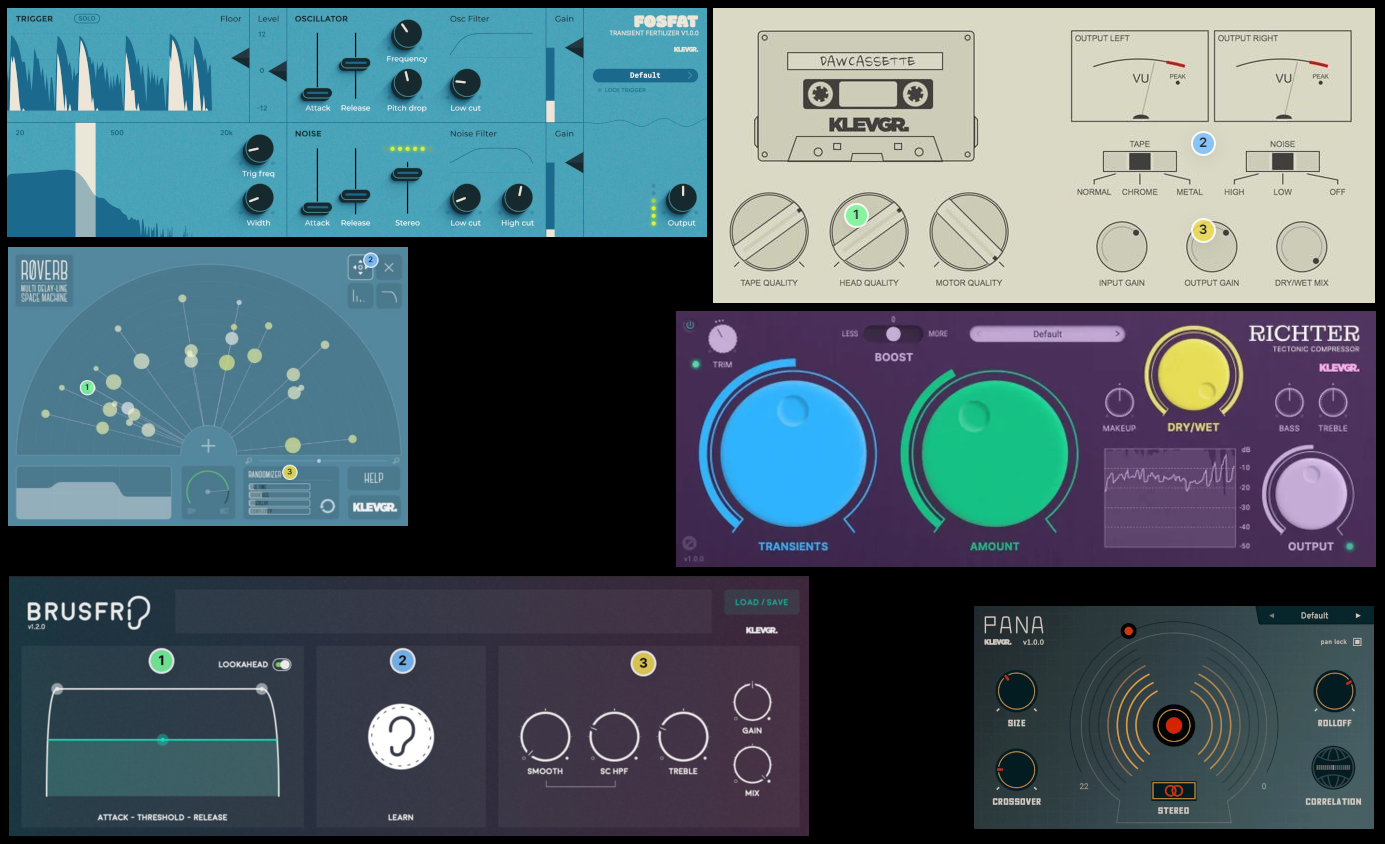The width and height of the screenshot is (1385, 844).
Task: Click the Richter power icon
Action: pos(689,325)
